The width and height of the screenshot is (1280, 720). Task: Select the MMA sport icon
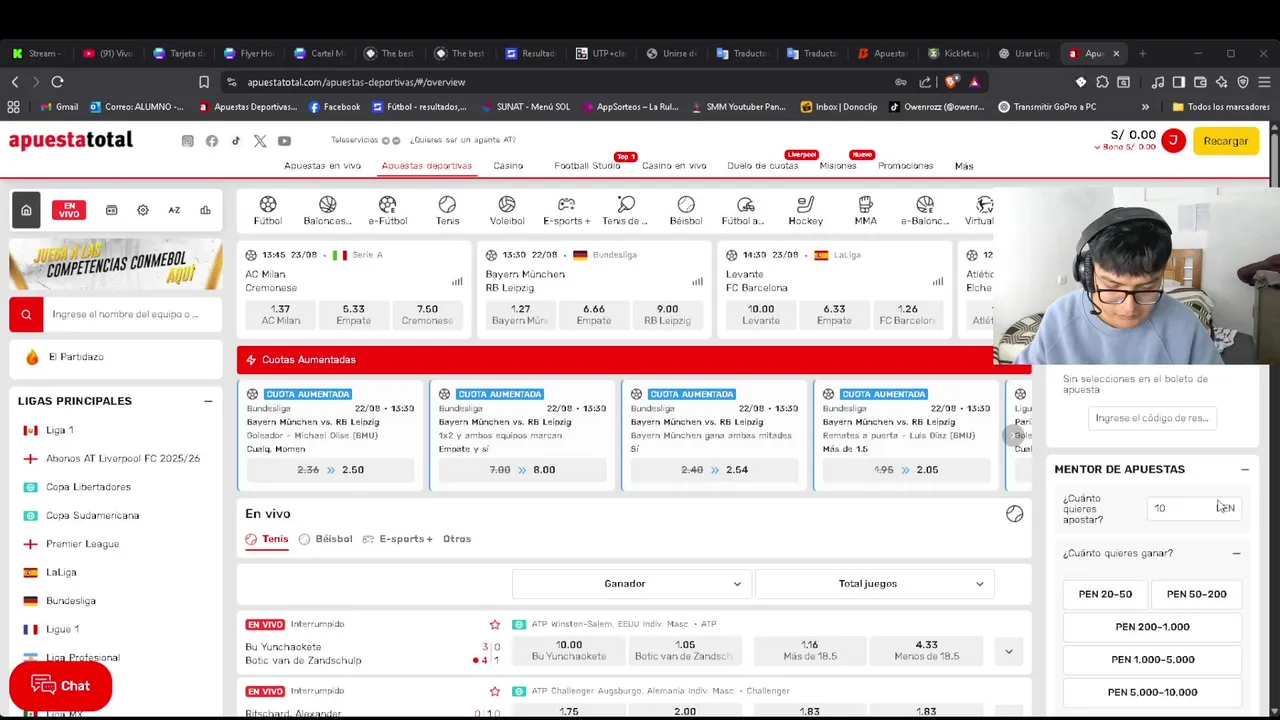(x=865, y=210)
